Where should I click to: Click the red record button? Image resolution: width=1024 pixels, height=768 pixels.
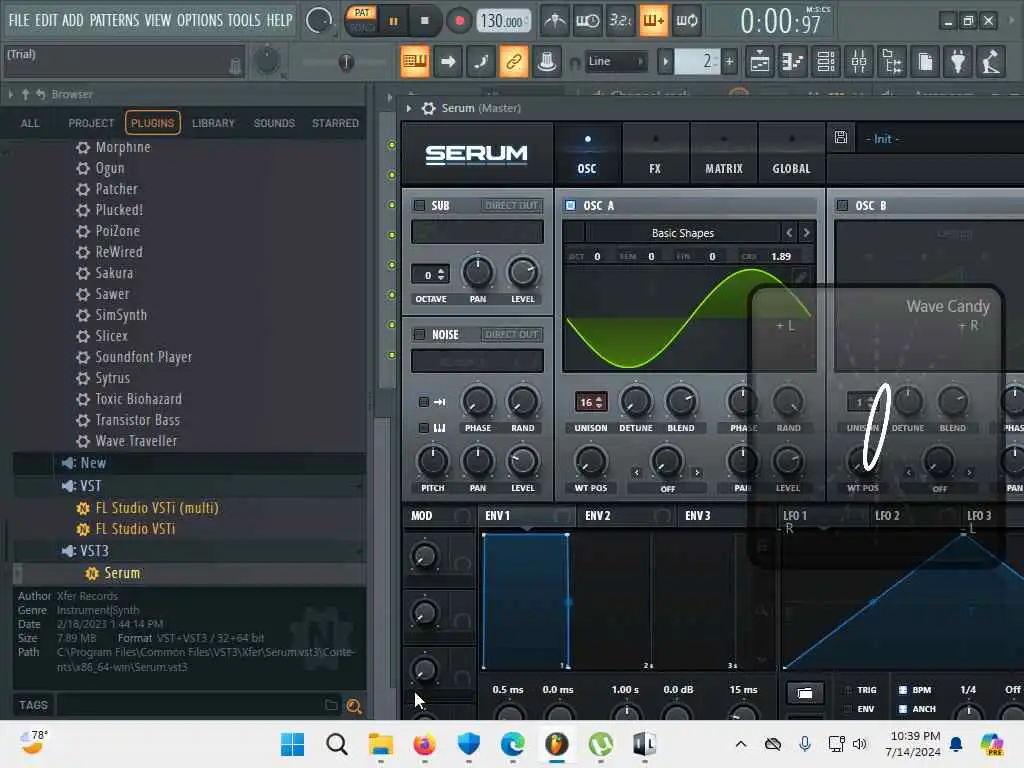(459, 21)
